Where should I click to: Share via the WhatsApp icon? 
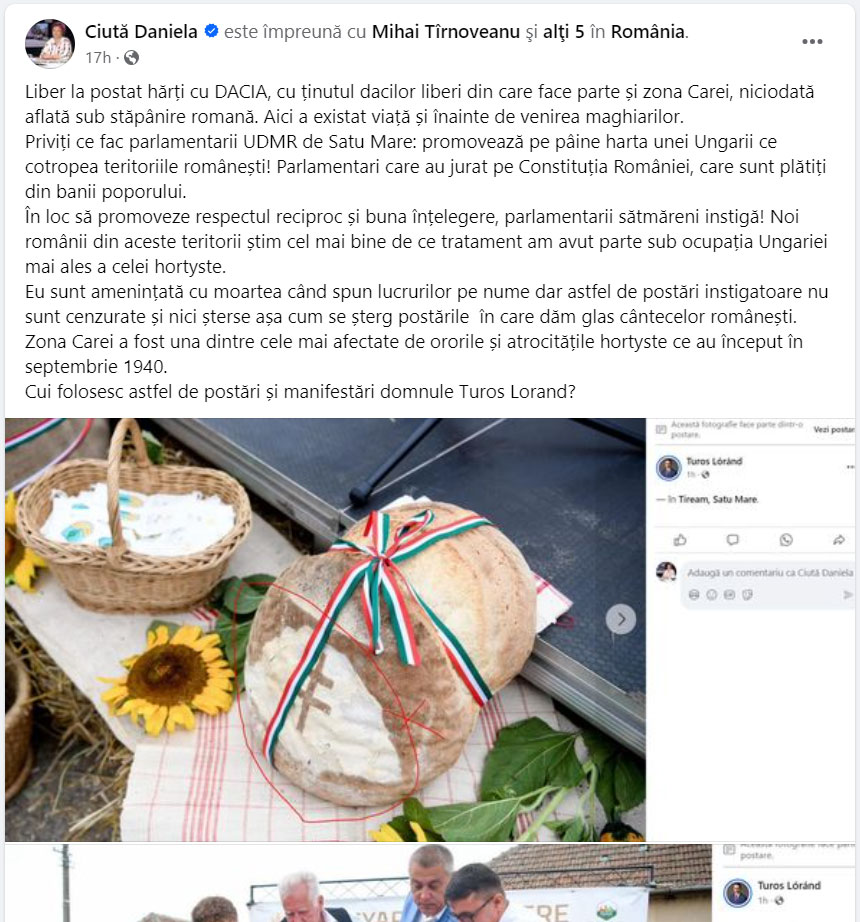786,540
